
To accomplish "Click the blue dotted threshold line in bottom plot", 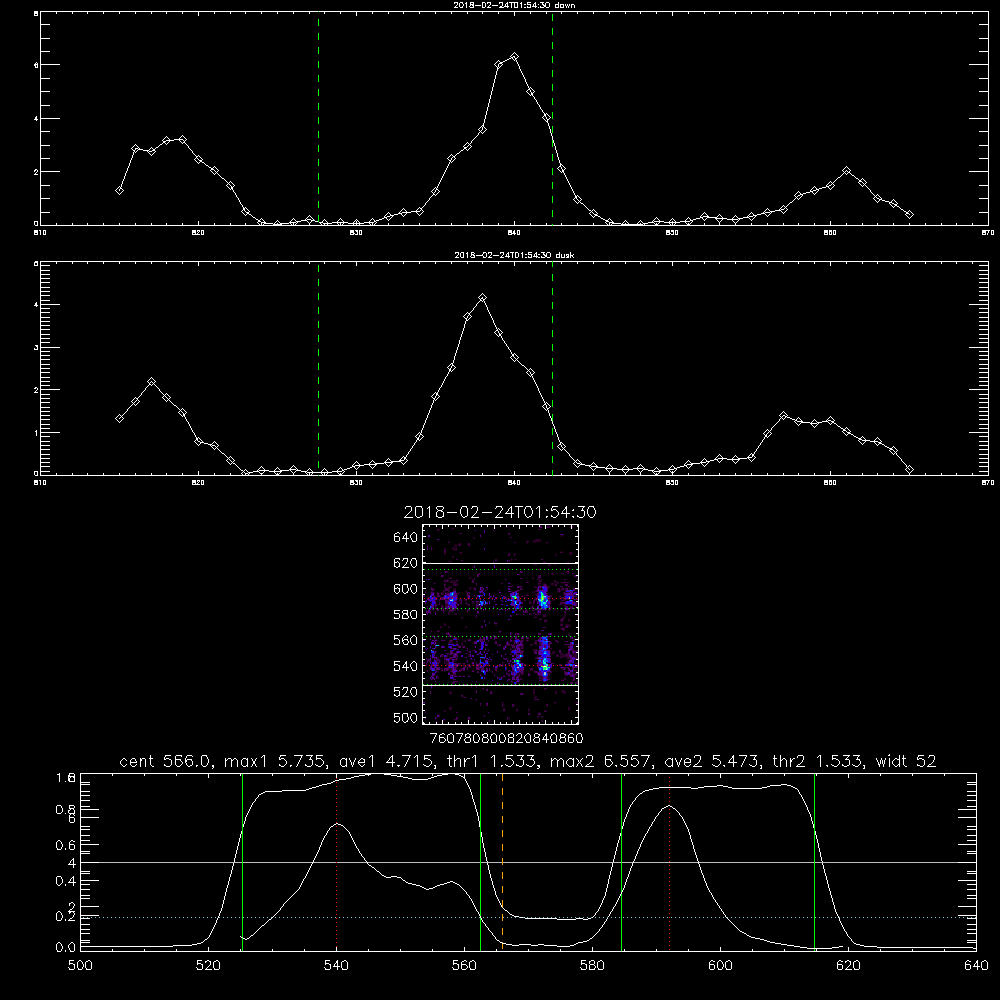I will pyautogui.click(x=528, y=917).
